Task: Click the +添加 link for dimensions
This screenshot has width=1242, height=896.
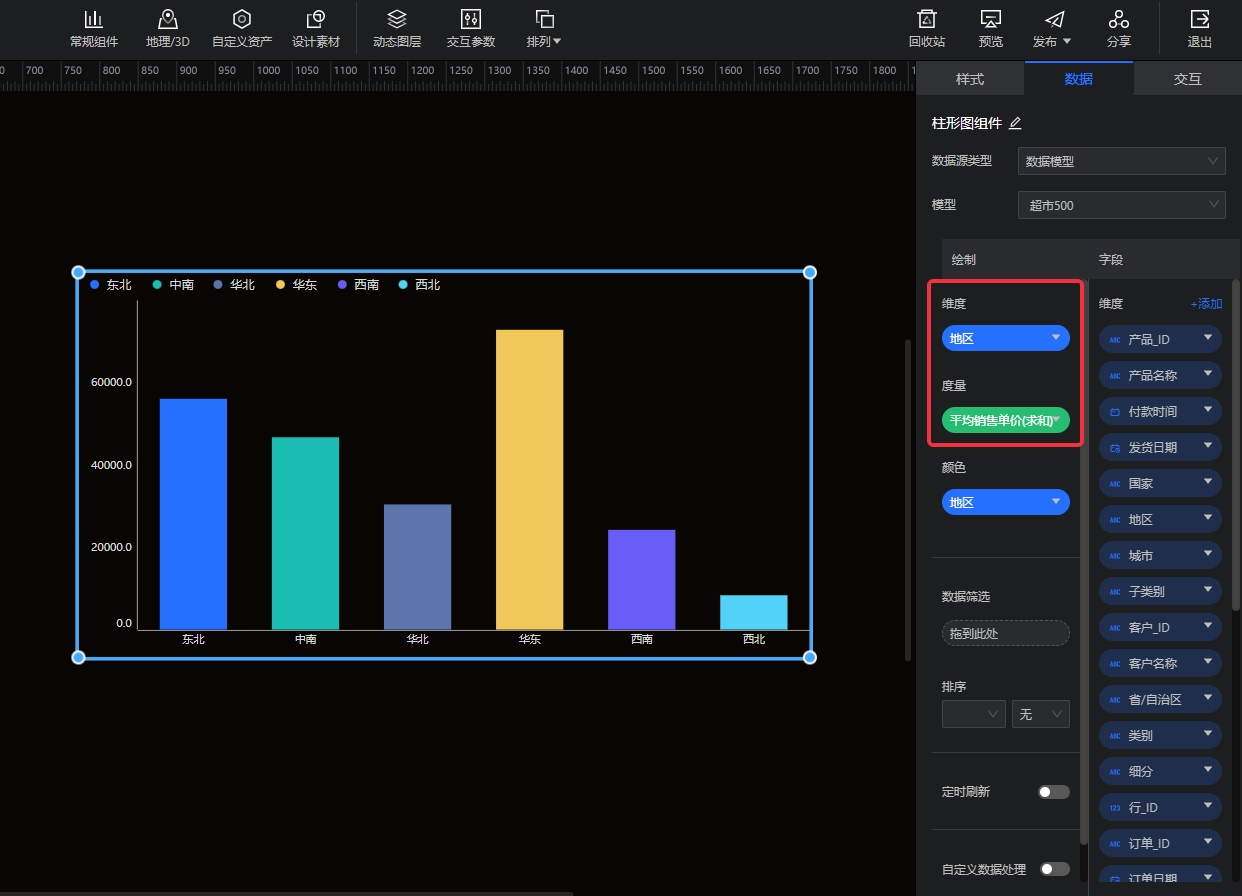Action: point(1205,304)
